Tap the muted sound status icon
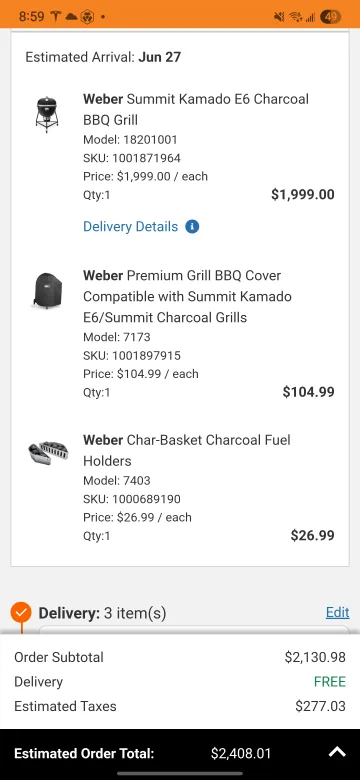 [279, 17]
